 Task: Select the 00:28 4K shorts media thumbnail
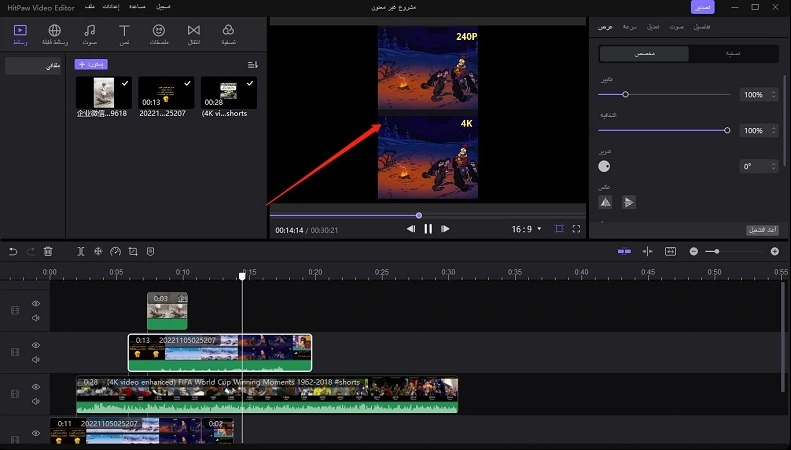pyautogui.click(x=229, y=93)
